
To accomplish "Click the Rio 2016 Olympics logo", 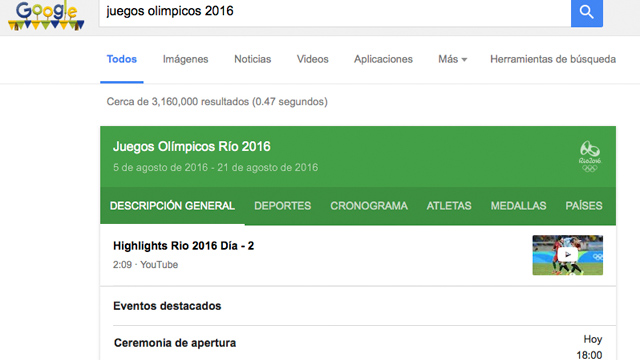I will click(590, 156).
